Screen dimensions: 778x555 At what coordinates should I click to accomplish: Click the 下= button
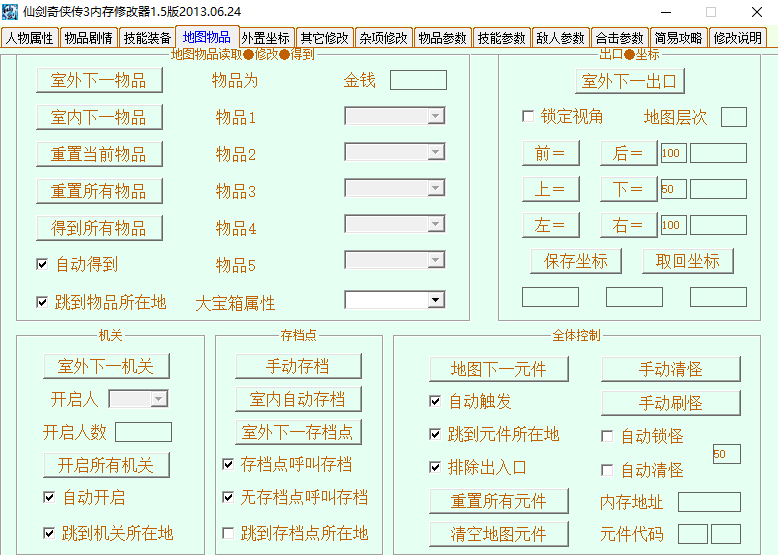click(629, 189)
